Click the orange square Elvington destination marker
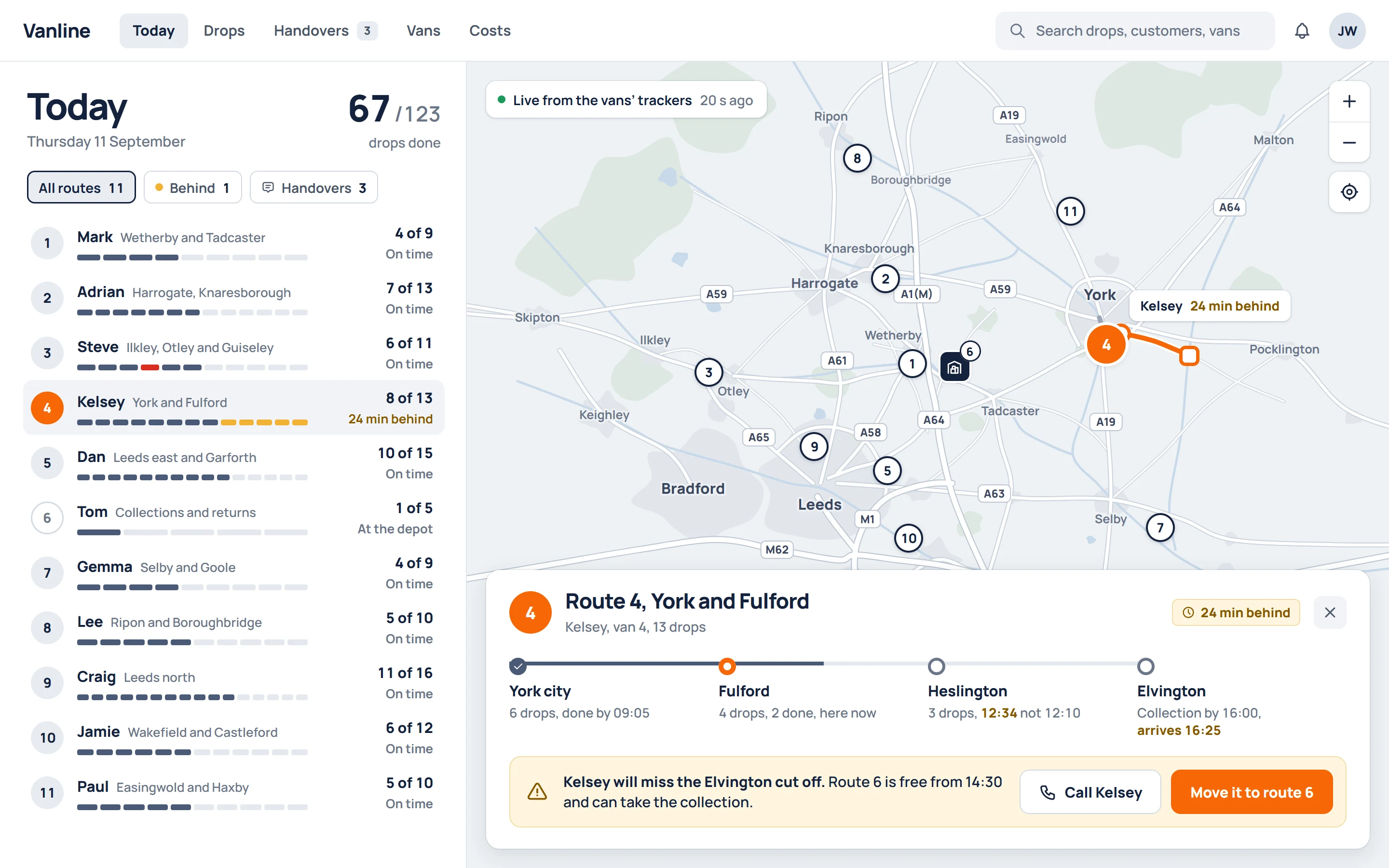 click(1189, 356)
